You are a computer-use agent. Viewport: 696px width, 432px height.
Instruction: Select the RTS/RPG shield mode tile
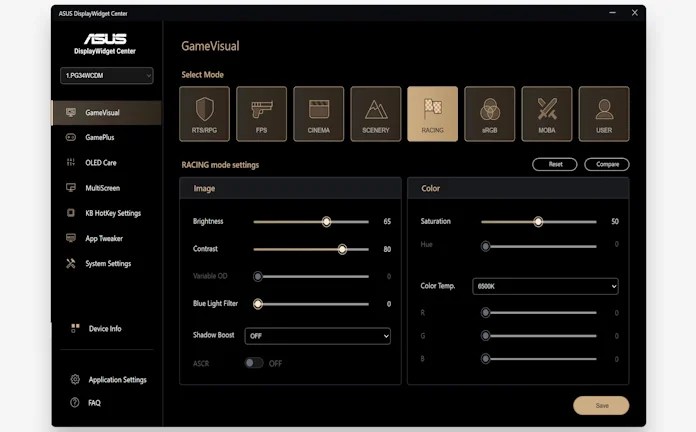tap(204, 114)
